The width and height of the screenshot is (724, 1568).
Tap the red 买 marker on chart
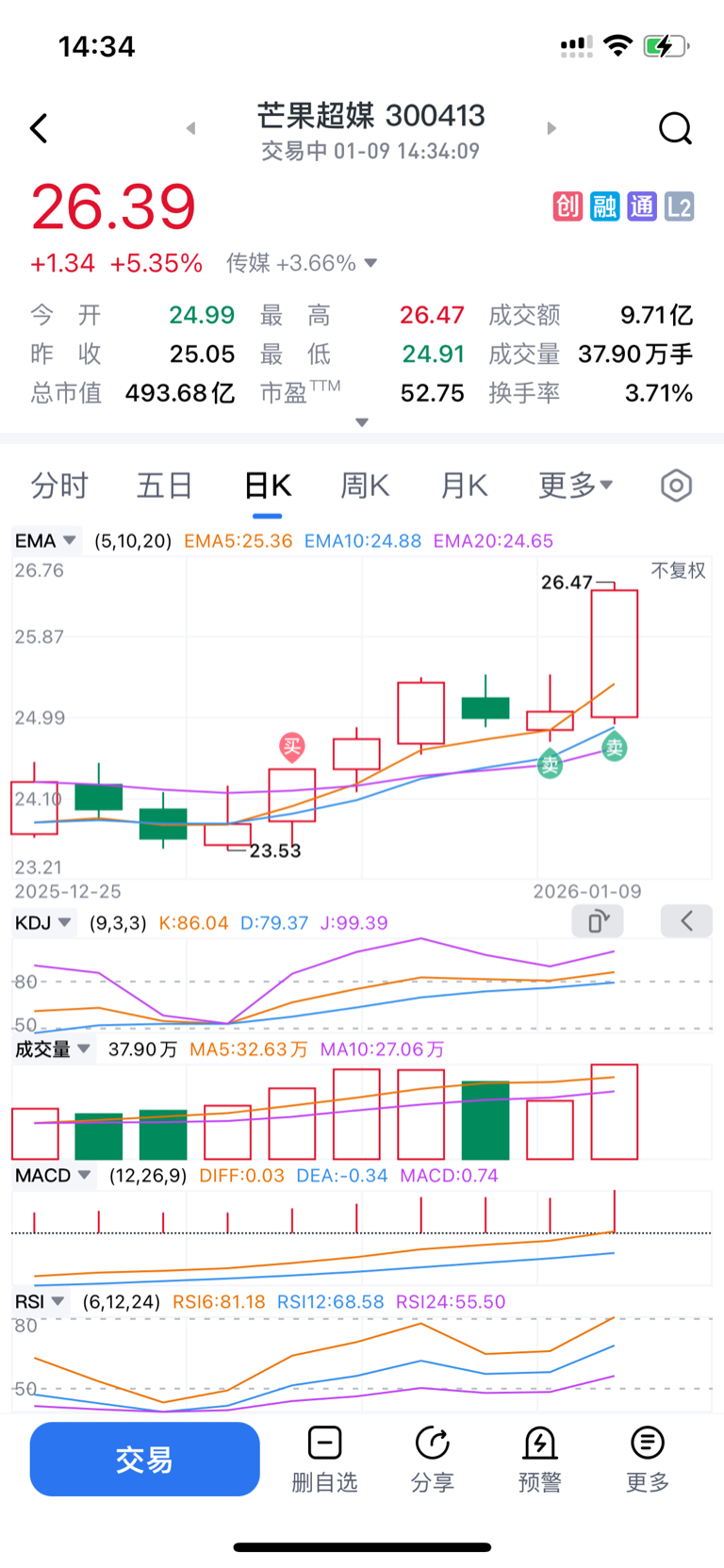coord(292,748)
